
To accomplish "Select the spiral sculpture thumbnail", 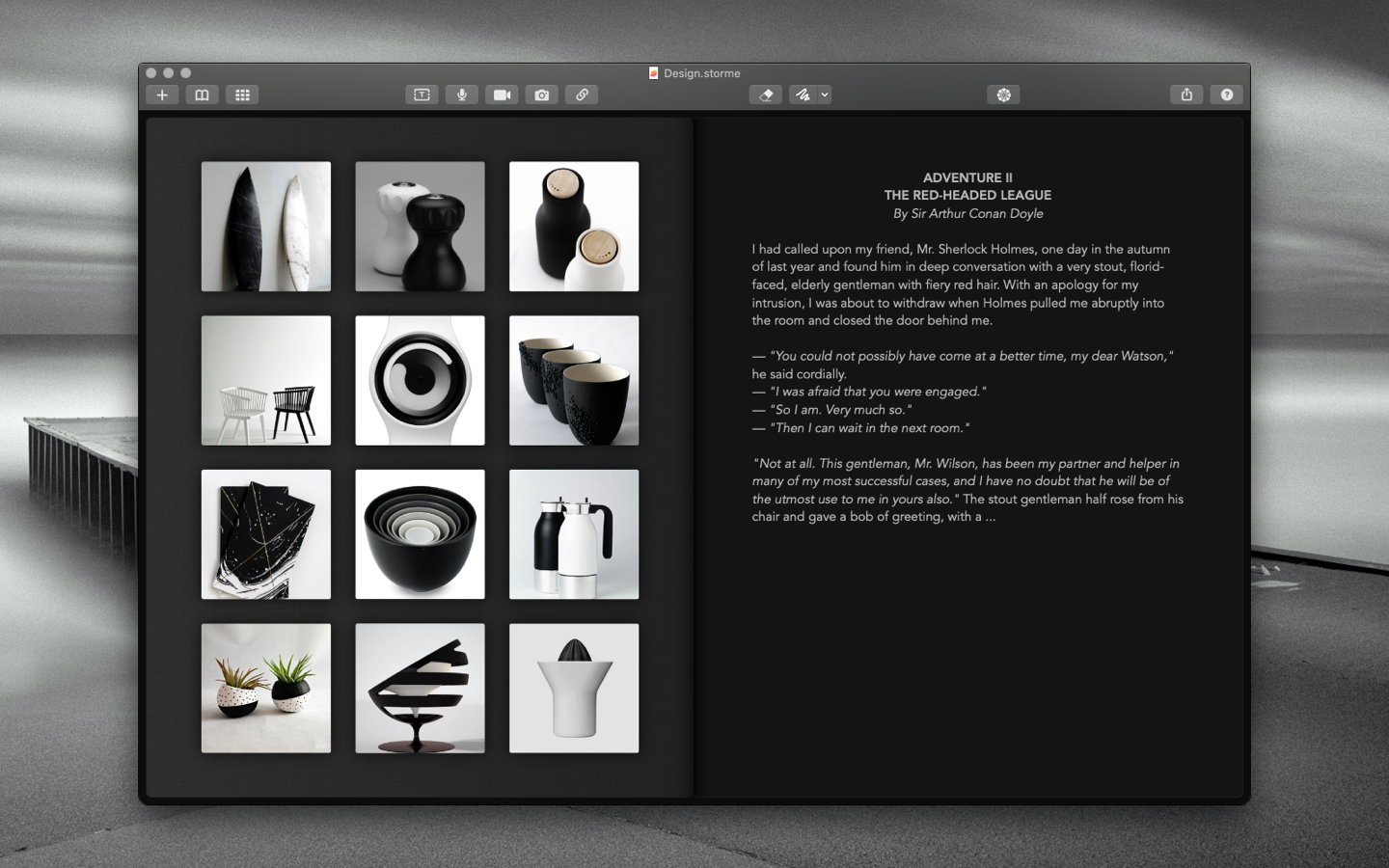I will pyautogui.click(x=420, y=688).
